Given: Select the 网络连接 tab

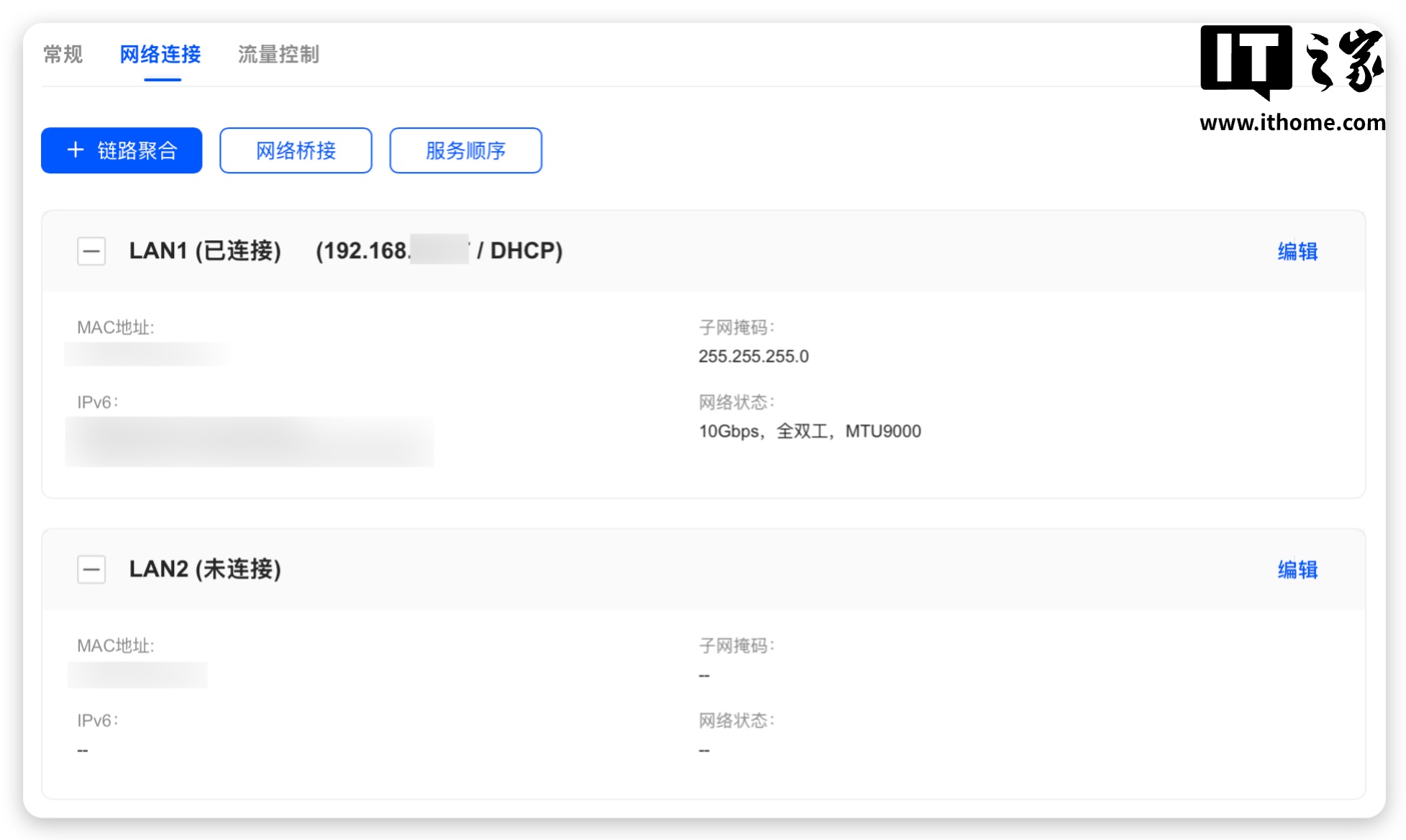Looking at the screenshot, I should coord(160,54).
